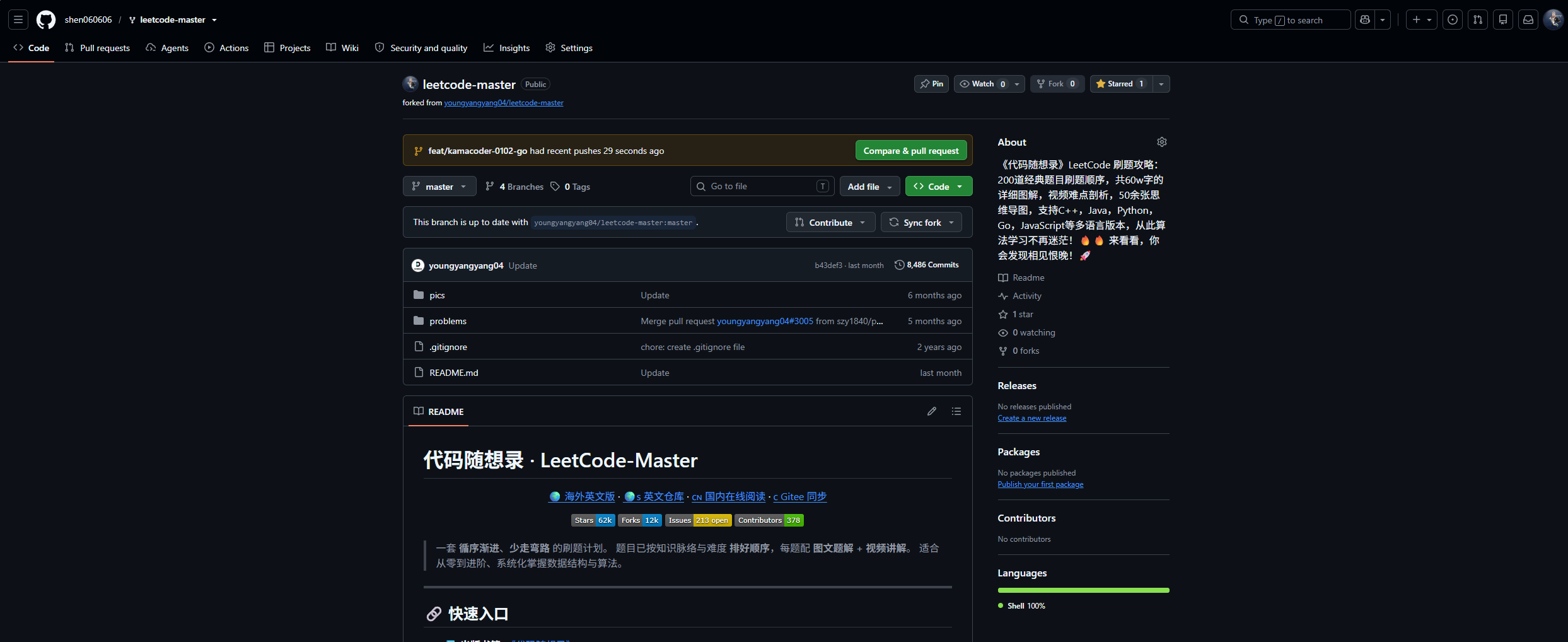
Task: Click the Go to file search field
Action: click(762, 186)
